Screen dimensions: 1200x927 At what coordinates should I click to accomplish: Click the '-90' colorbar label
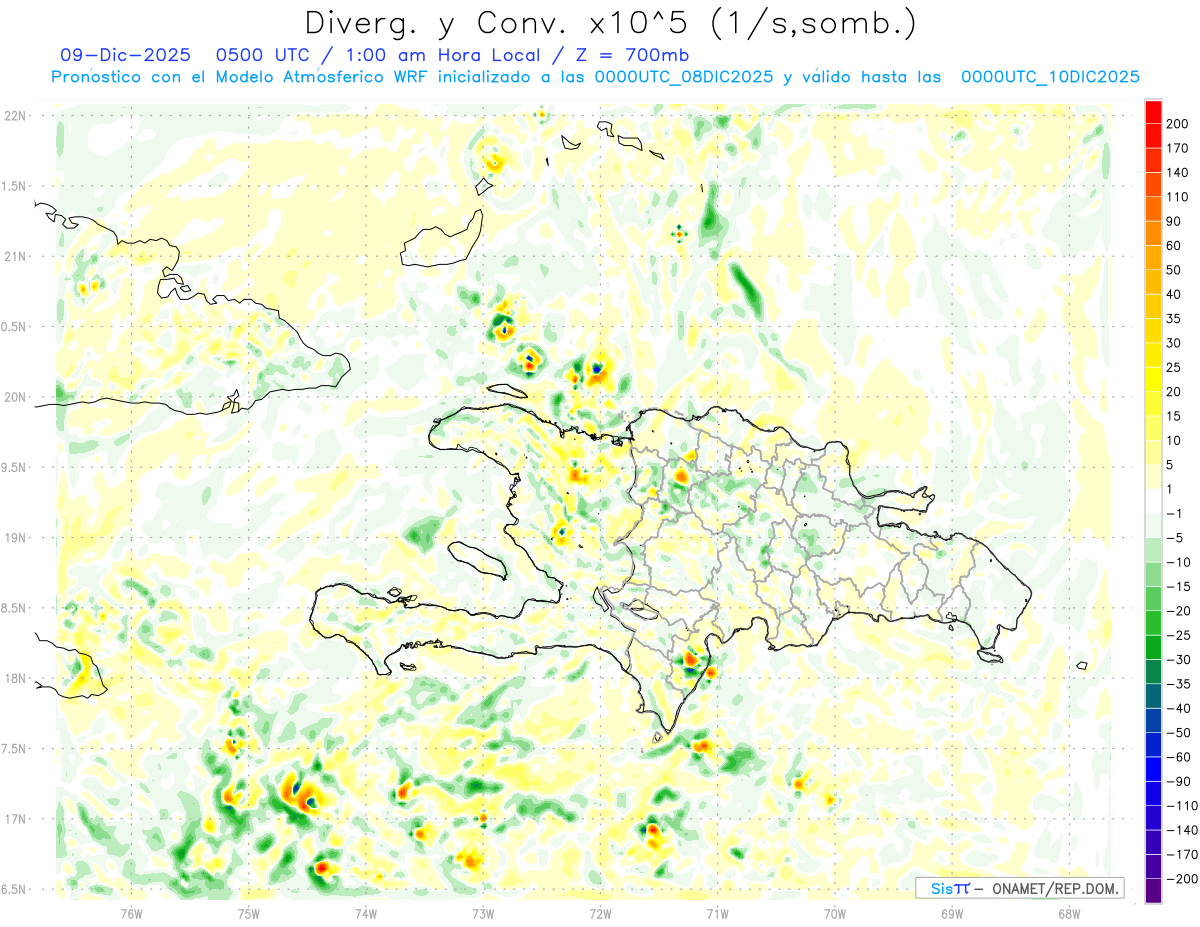point(1178,782)
